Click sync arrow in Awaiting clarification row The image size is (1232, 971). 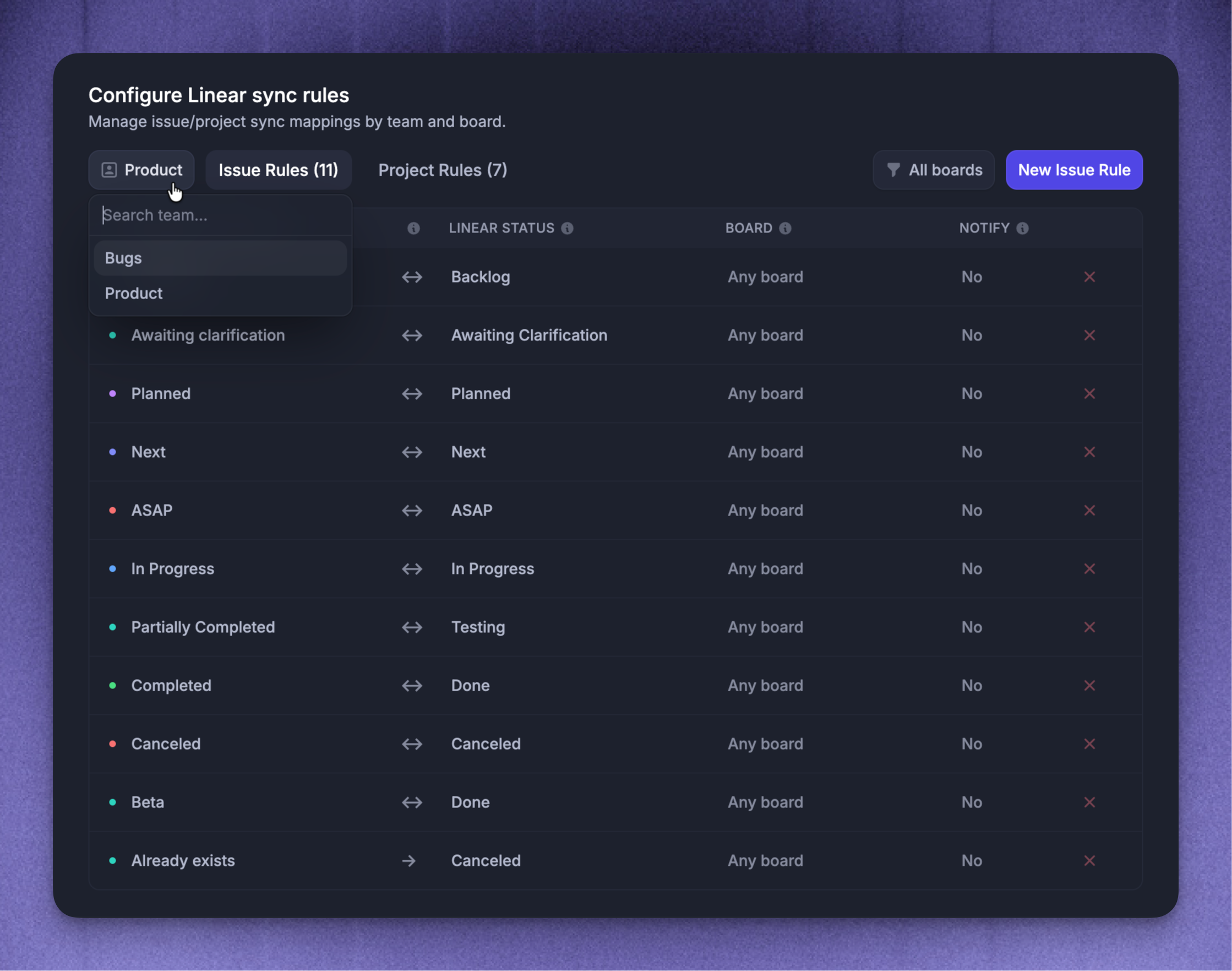412,335
